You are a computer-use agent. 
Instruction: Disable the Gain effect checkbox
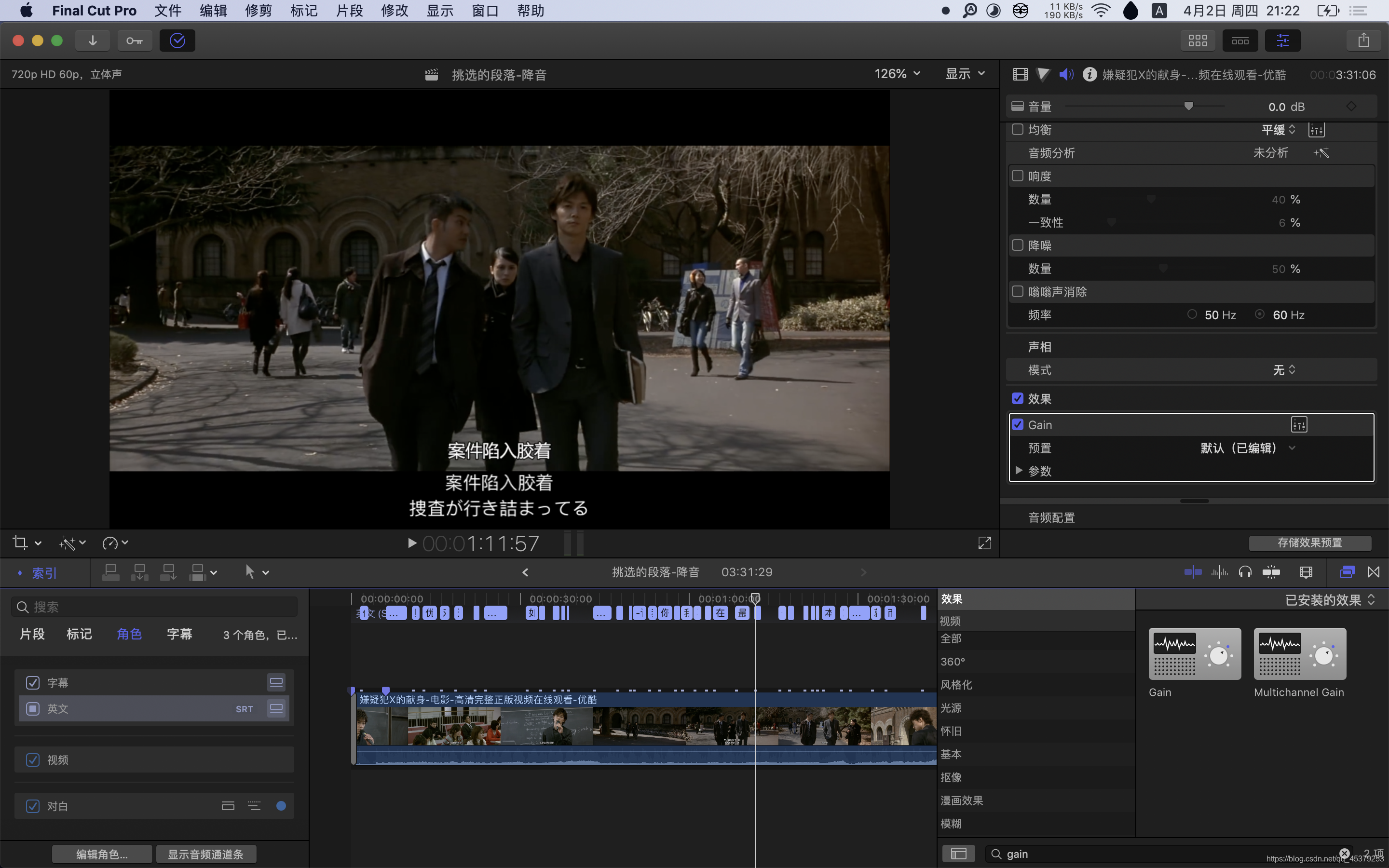coord(1018,425)
